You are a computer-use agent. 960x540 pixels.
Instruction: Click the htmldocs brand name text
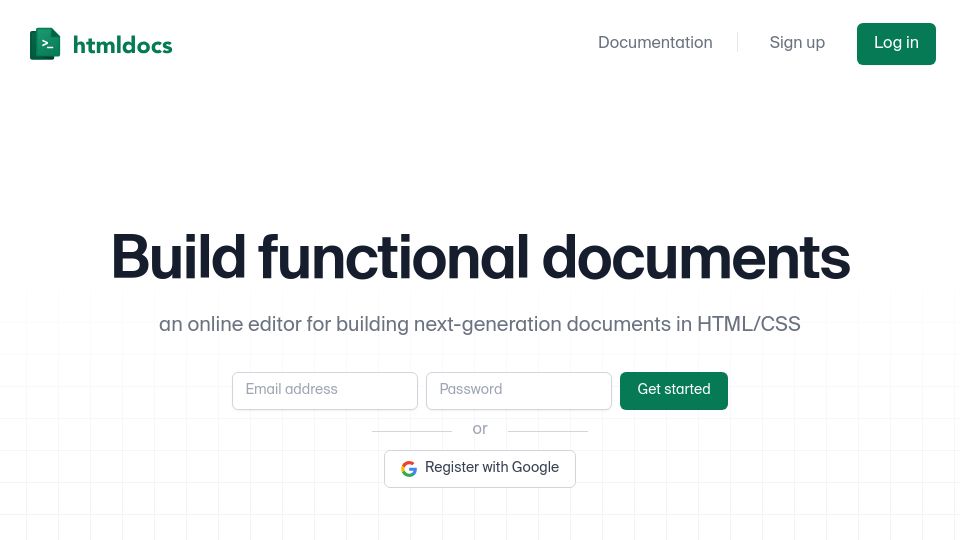click(122, 45)
